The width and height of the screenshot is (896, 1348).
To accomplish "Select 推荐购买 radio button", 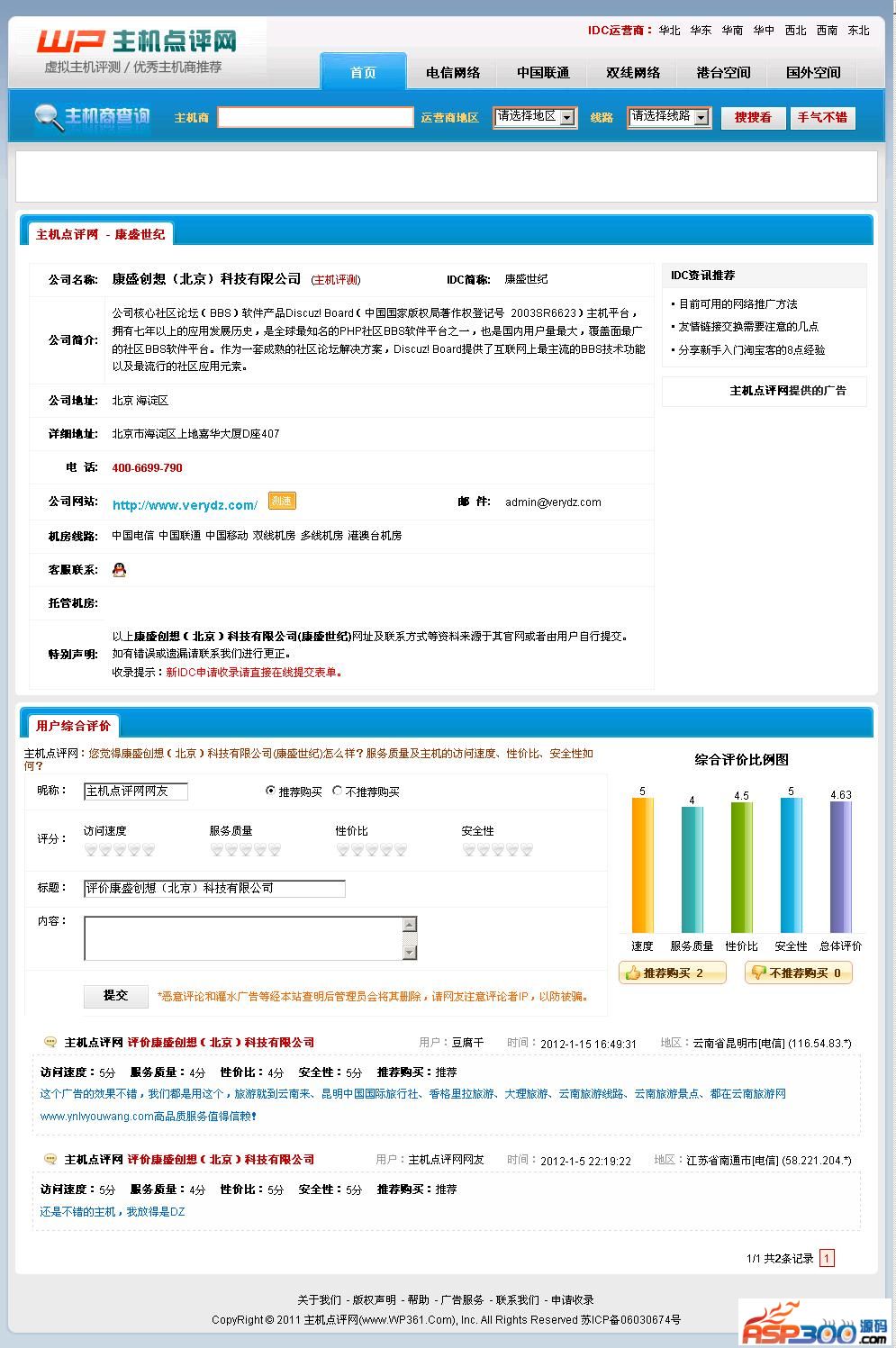I will coord(270,791).
